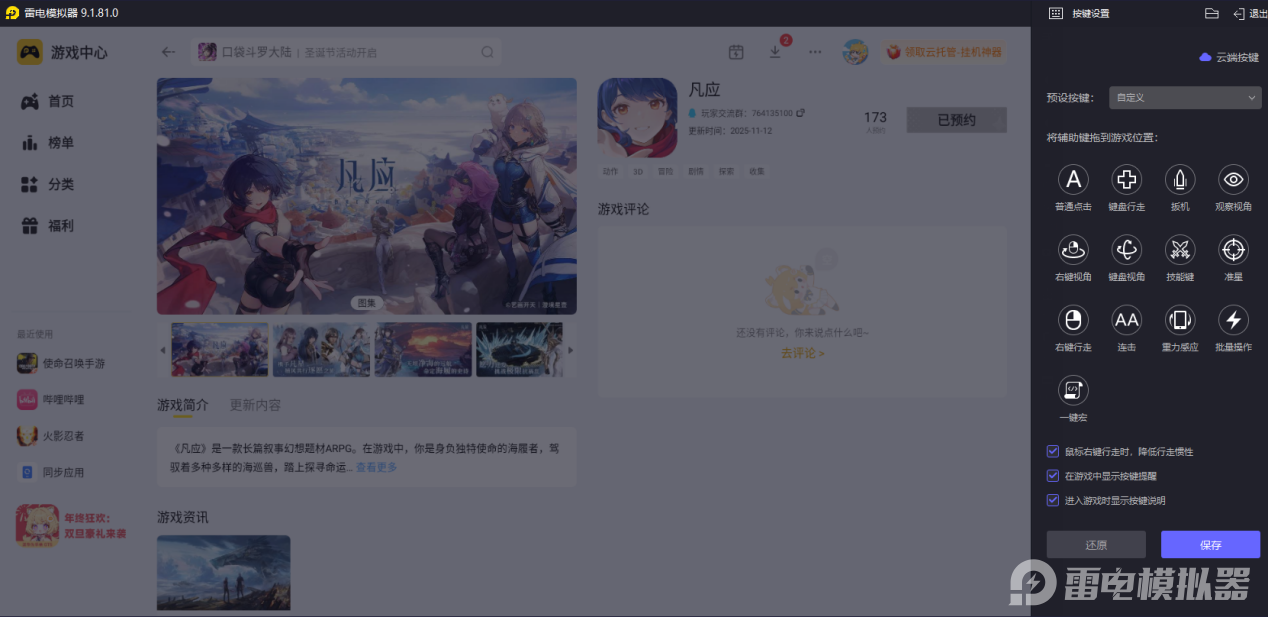Click the 去评论 link
This screenshot has width=1268, height=617.
pos(802,353)
